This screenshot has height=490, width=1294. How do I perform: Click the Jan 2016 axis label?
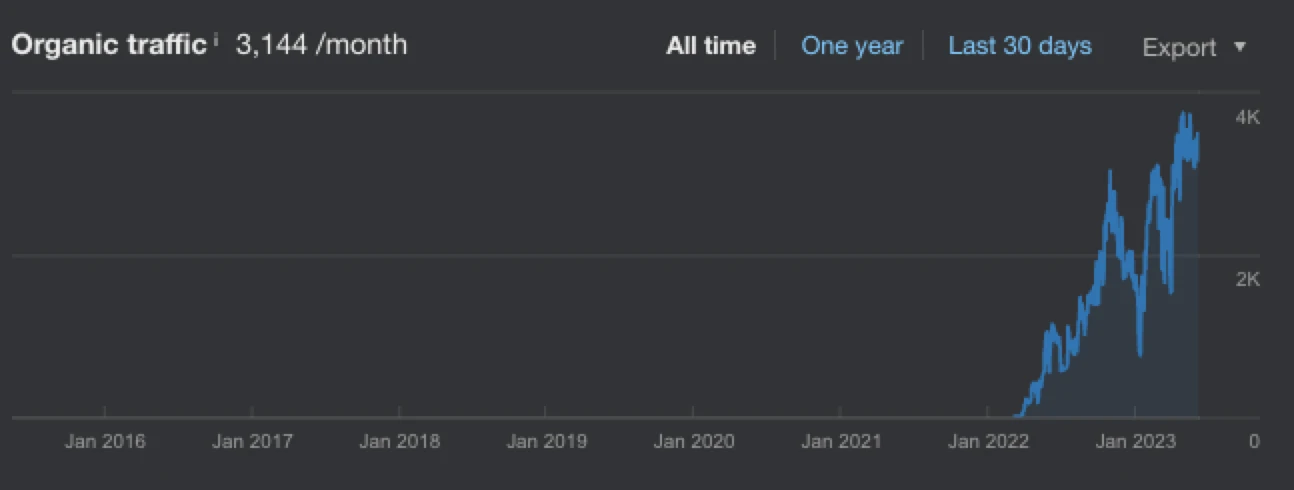[x=105, y=441]
